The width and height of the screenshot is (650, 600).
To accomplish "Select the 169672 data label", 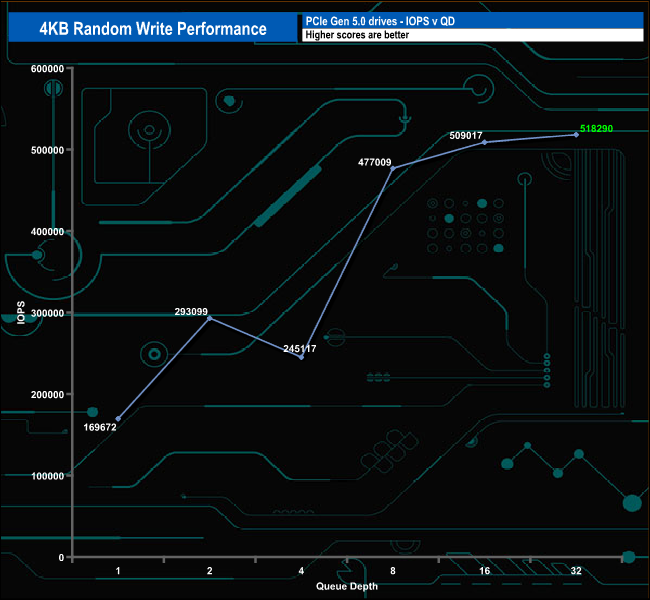I will click(100, 427).
